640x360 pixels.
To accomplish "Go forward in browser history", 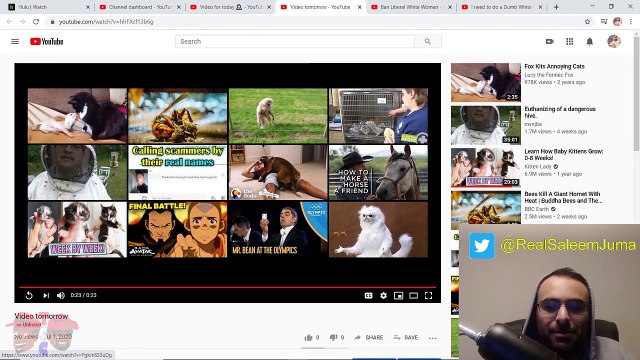I will coord(22,22).
